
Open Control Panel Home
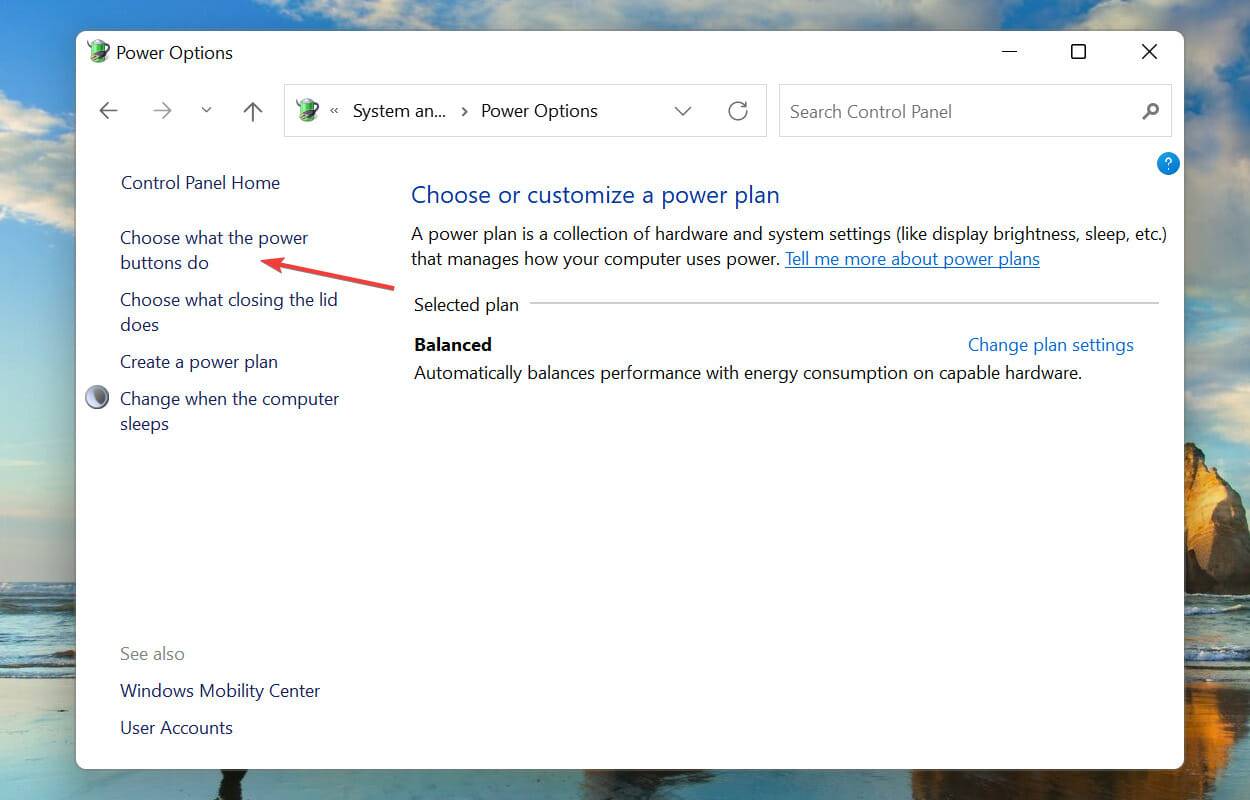[200, 182]
